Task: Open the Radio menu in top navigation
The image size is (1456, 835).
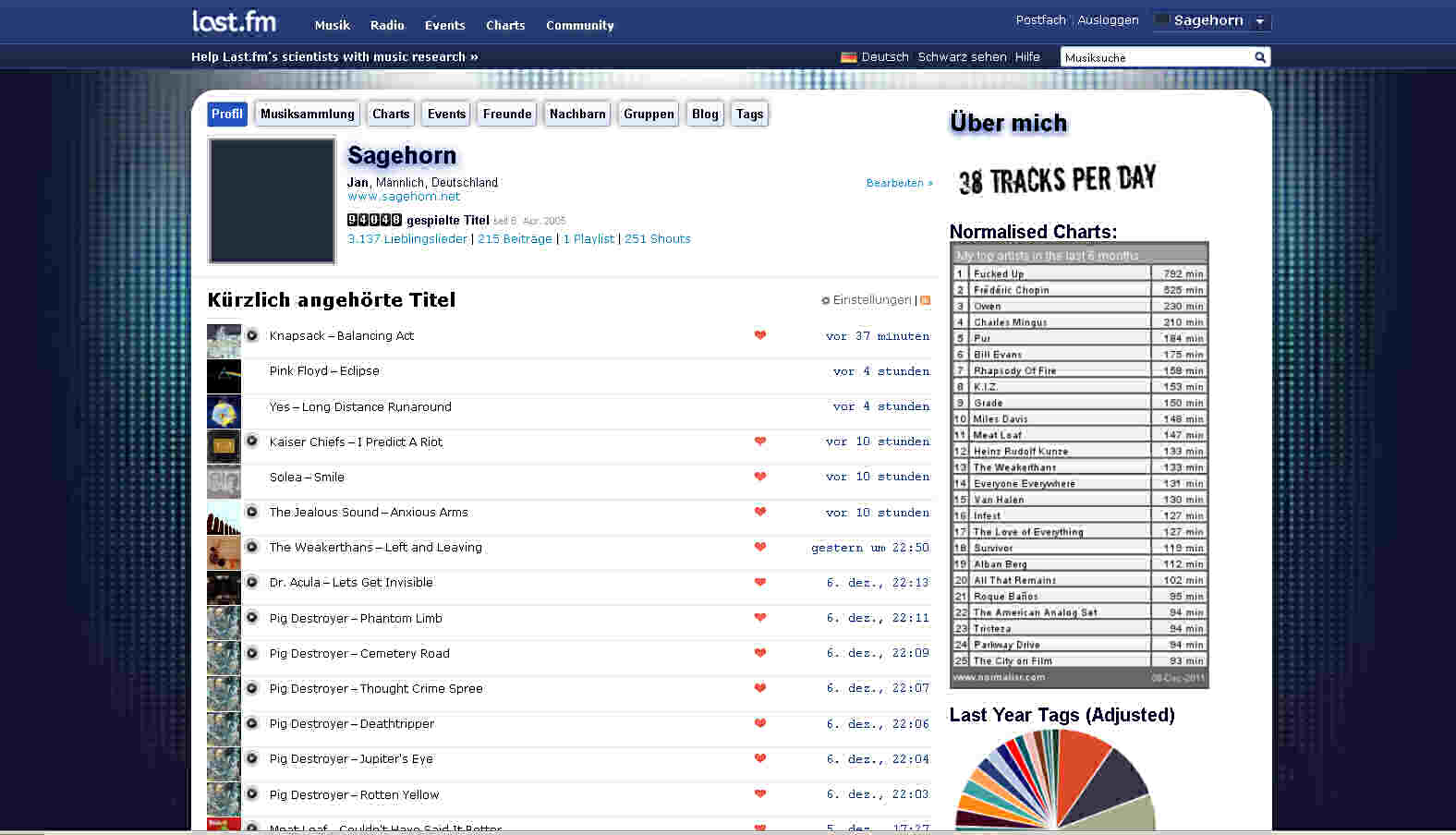Action: click(387, 26)
